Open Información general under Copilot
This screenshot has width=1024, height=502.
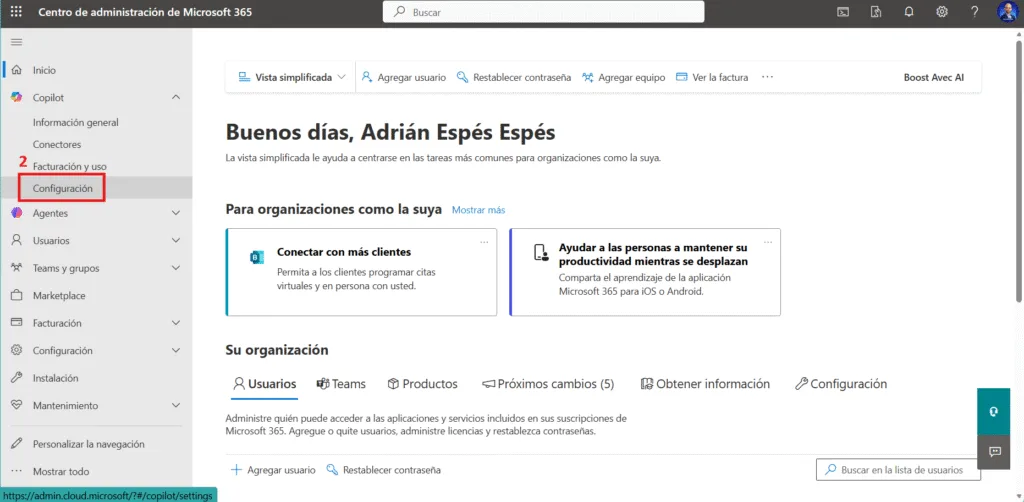(76, 122)
